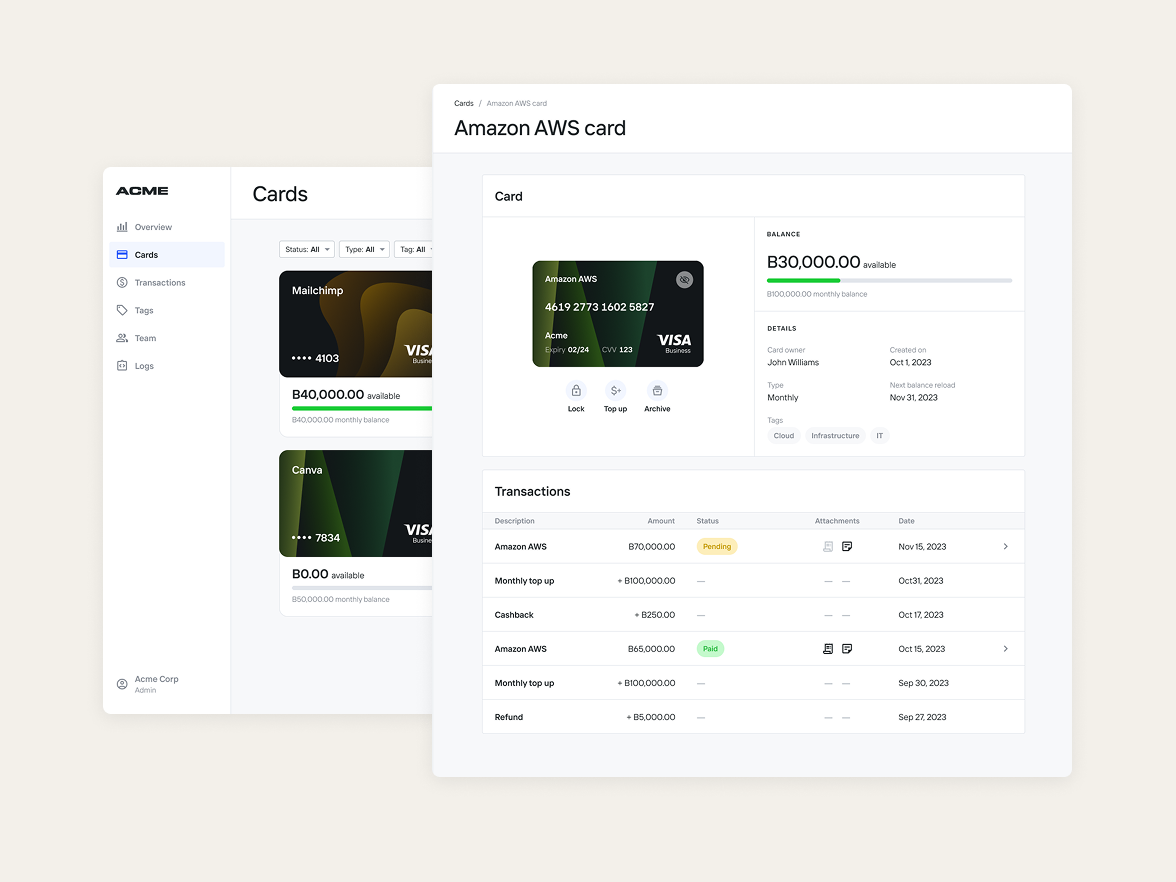Click the Cloud tag chip

coord(784,436)
